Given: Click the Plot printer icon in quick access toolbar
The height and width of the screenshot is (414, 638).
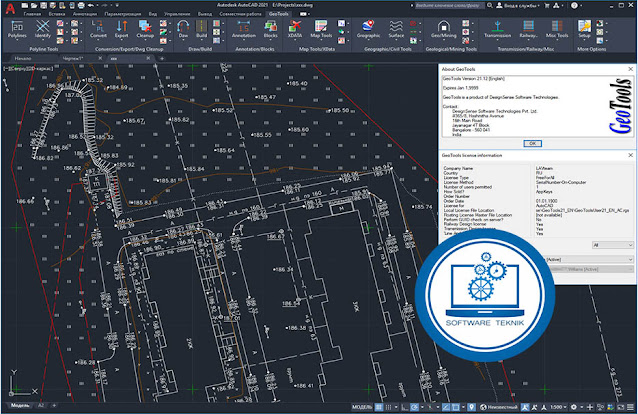Looking at the screenshot, I should pos(81,5).
